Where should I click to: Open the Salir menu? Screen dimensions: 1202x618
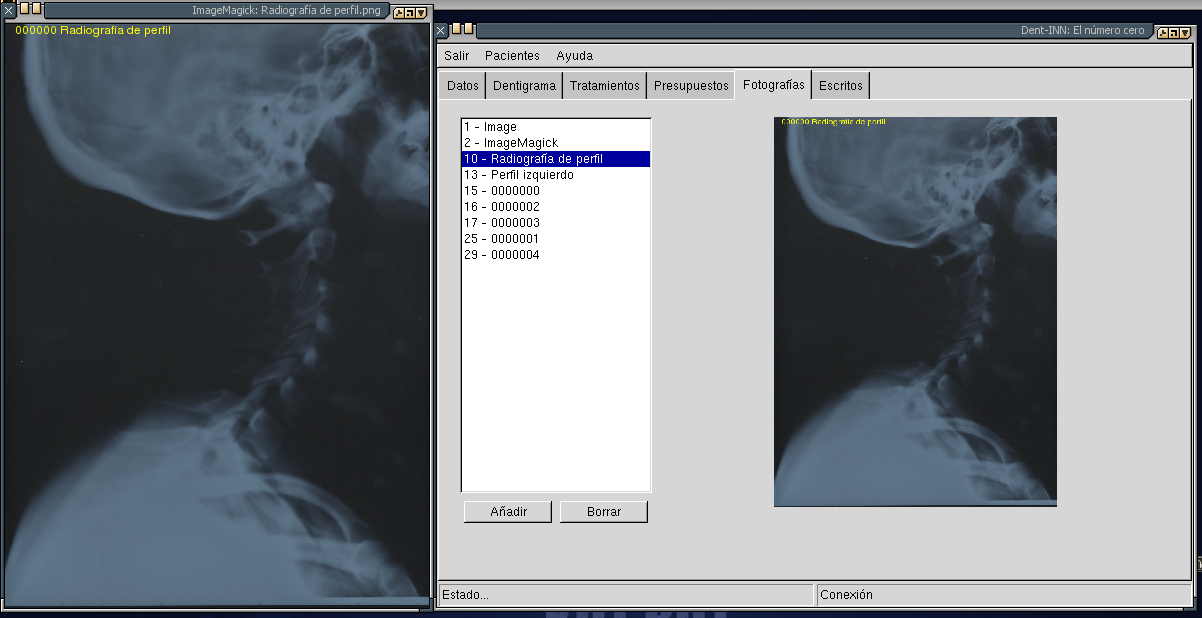coord(456,56)
